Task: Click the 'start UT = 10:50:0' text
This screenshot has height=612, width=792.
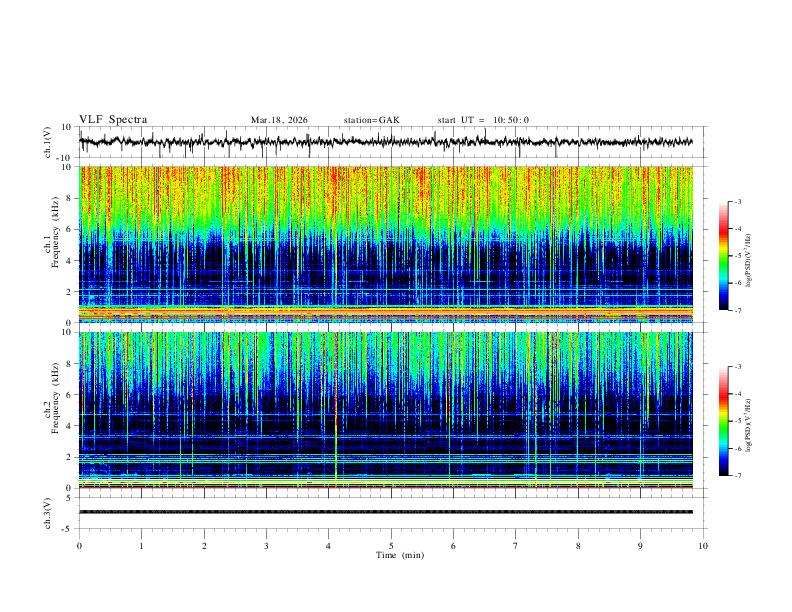Action: click(x=483, y=120)
